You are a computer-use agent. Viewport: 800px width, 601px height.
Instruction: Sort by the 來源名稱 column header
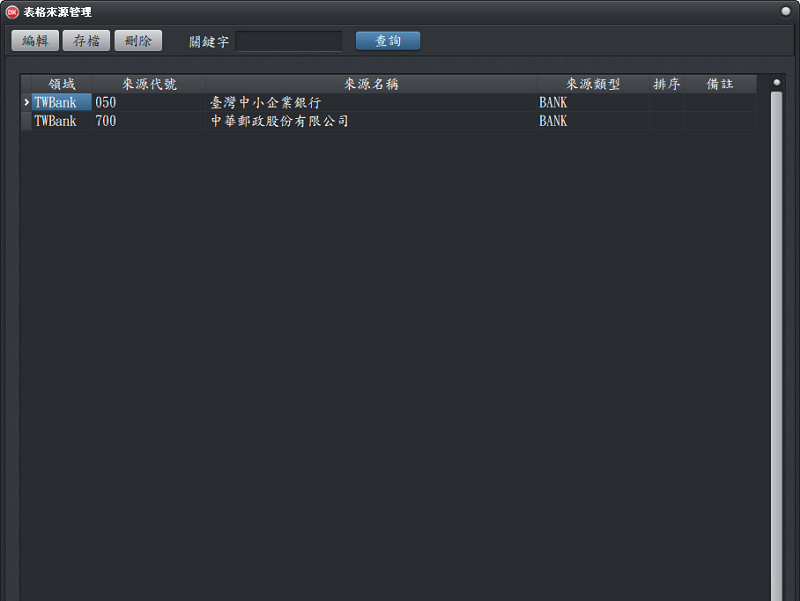point(371,84)
